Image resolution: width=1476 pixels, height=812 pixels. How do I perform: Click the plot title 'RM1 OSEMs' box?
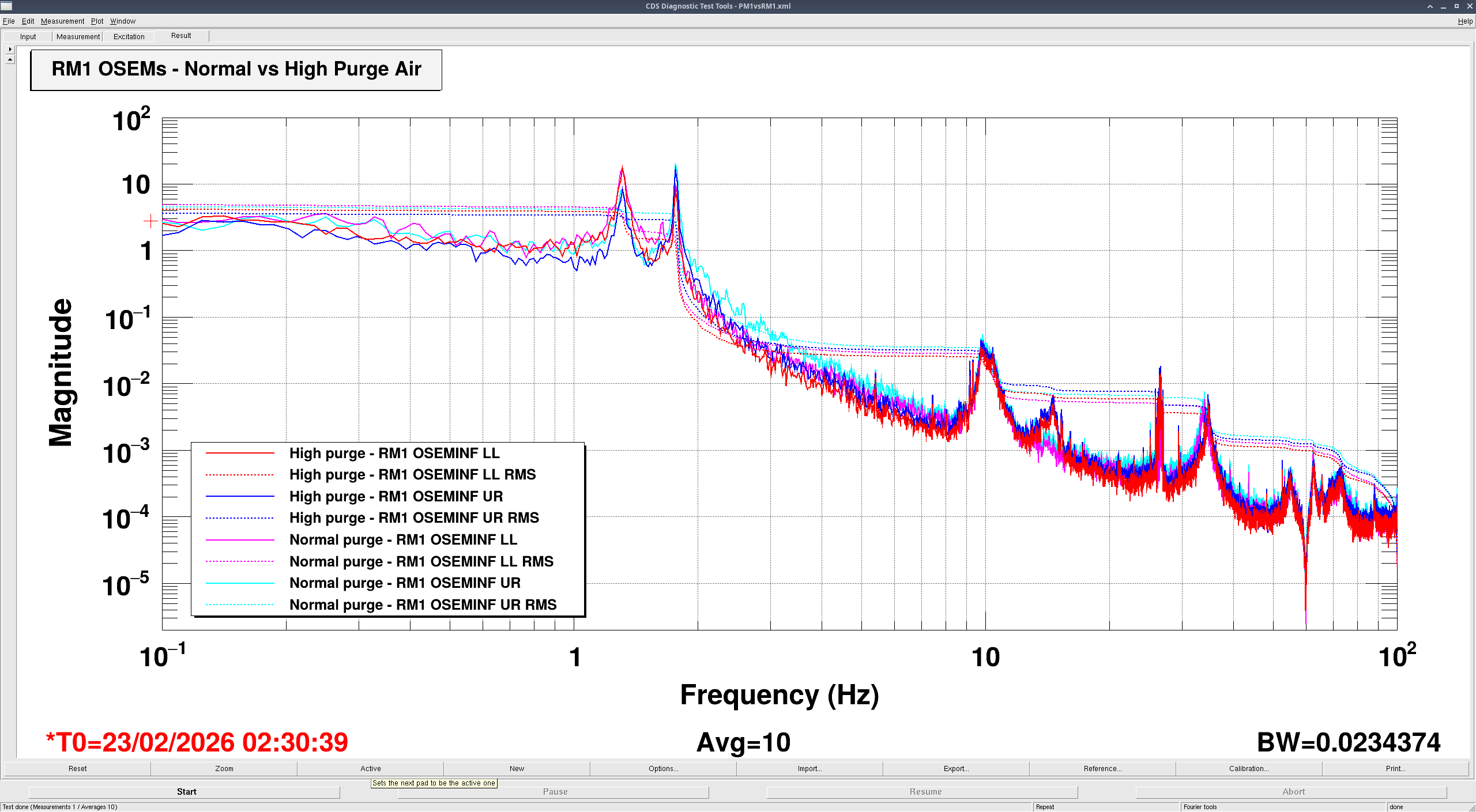[x=236, y=69]
